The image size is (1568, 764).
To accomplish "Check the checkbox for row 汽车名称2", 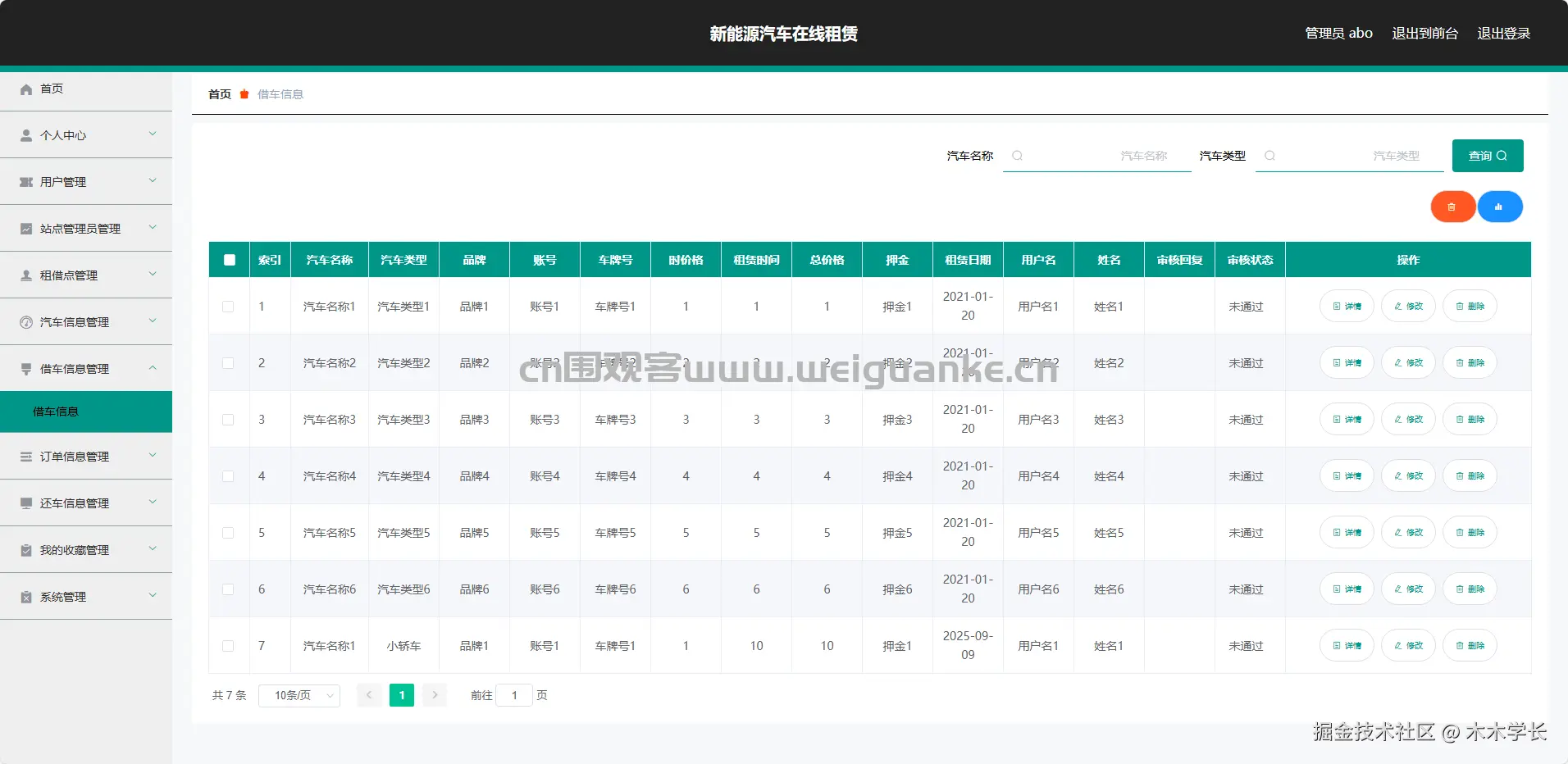I will (228, 363).
